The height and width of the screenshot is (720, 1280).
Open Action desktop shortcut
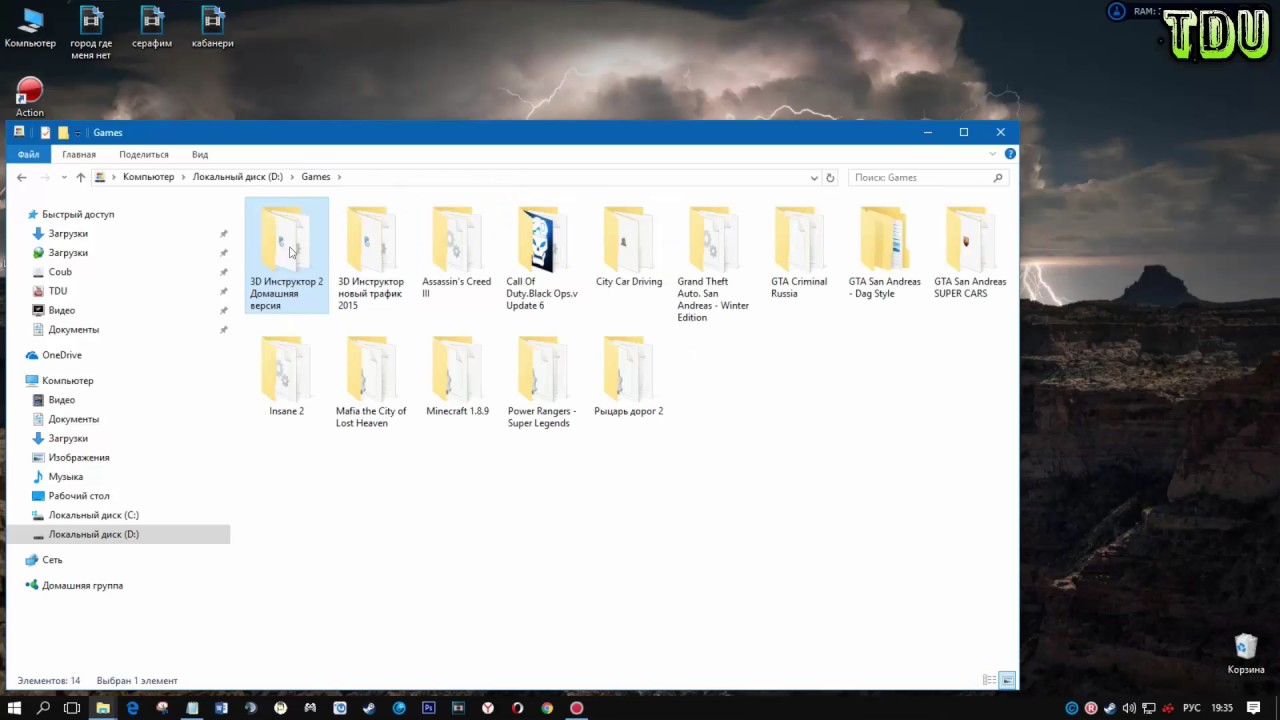(x=30, y=97)
